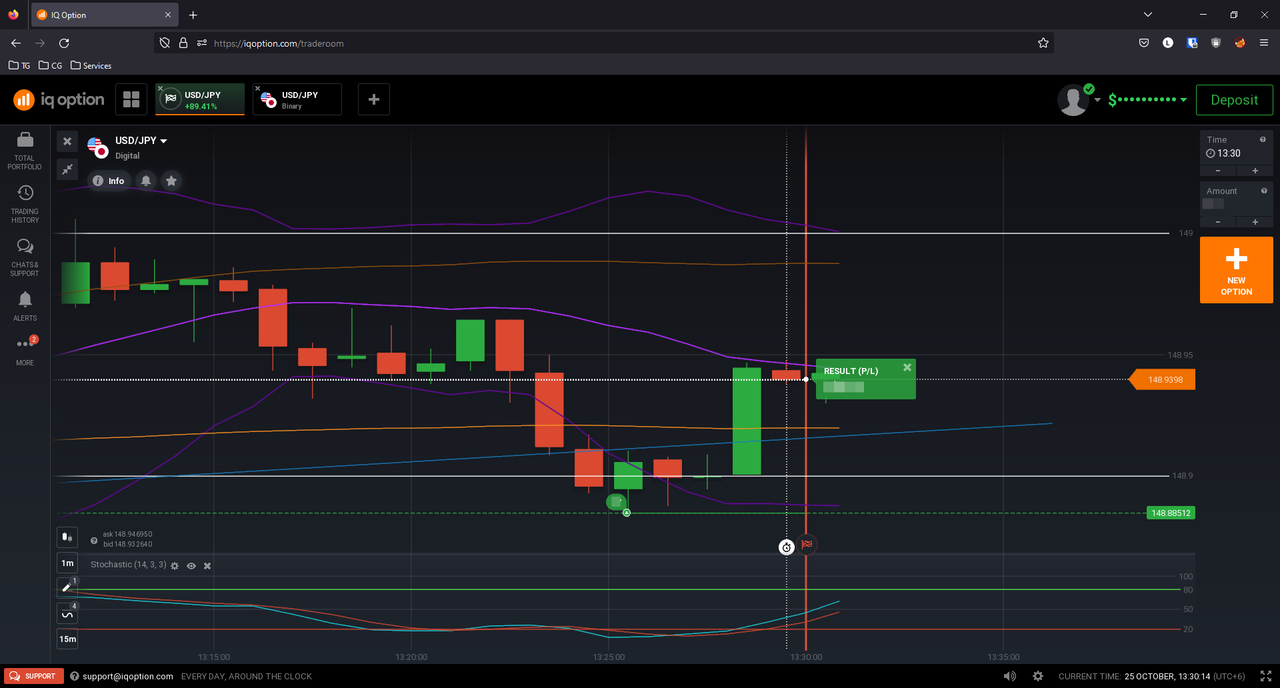The image size is (1280, 688).
Task: Click support@iqoption.com email link
Action: click(x=127, y=676)
